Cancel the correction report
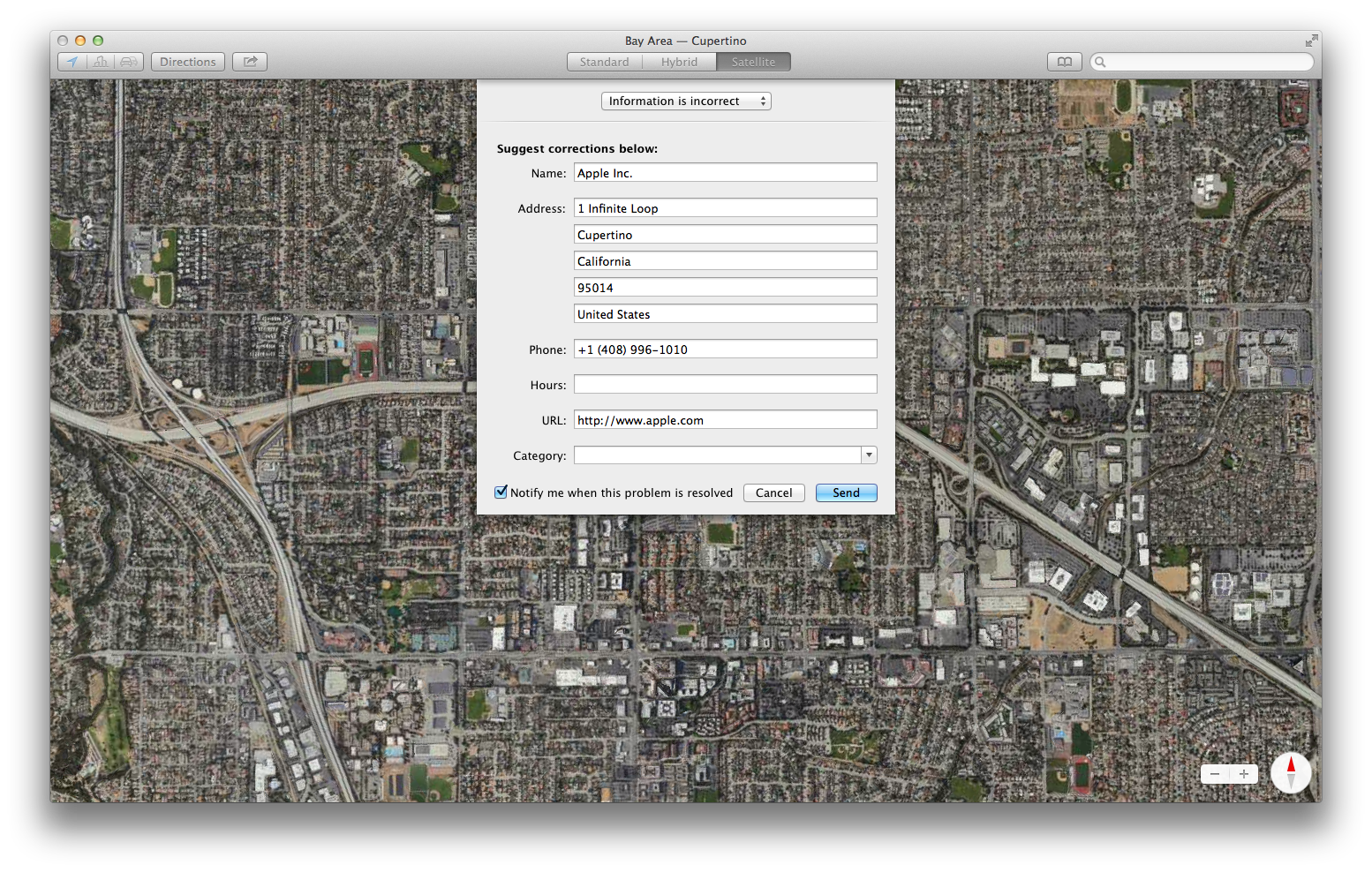This screenshot has width=1372, height=872. coord(773,493)
